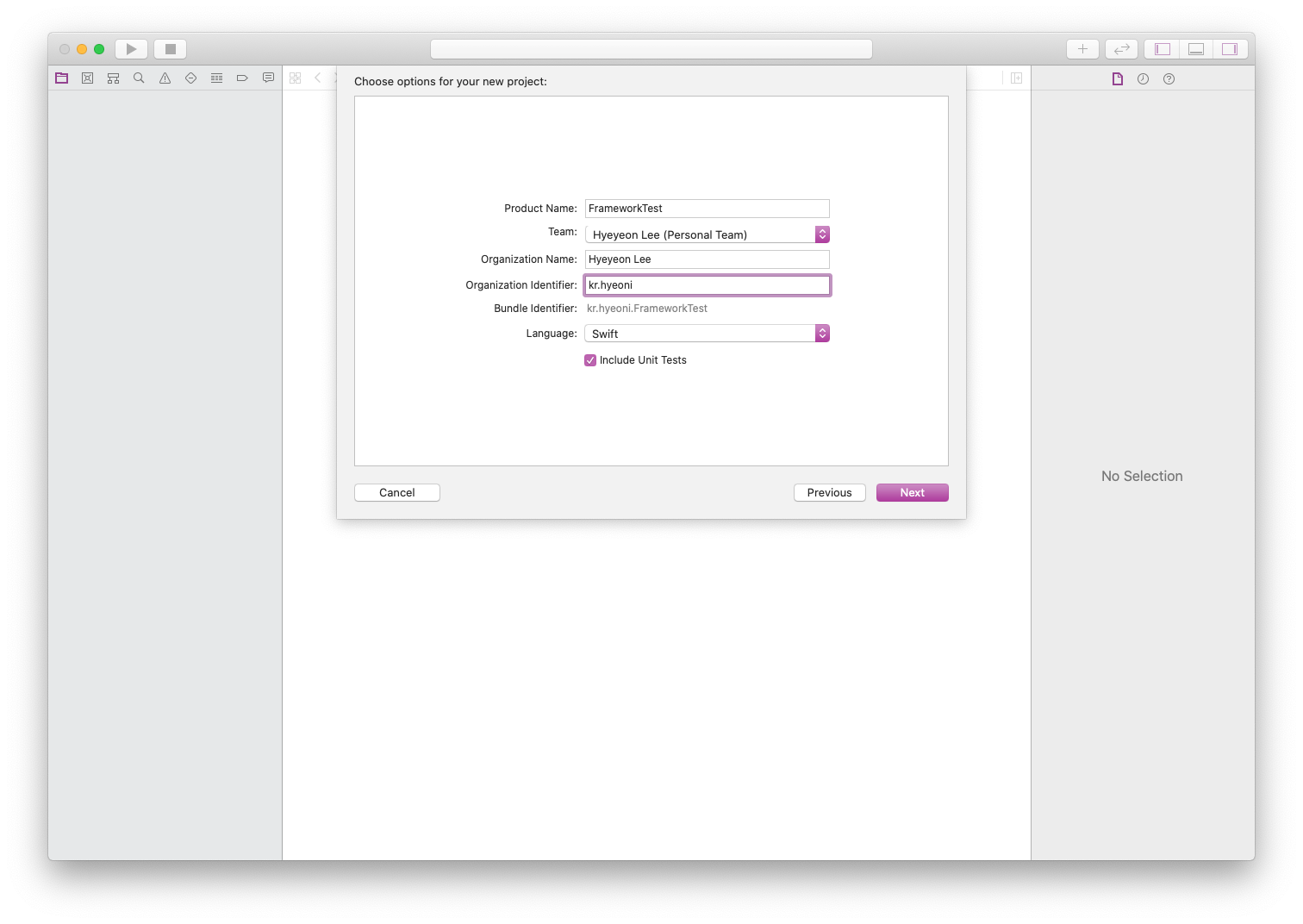Click the Product Name field
Viewport: 1303px width, 924px height.
tap(708, 209)
